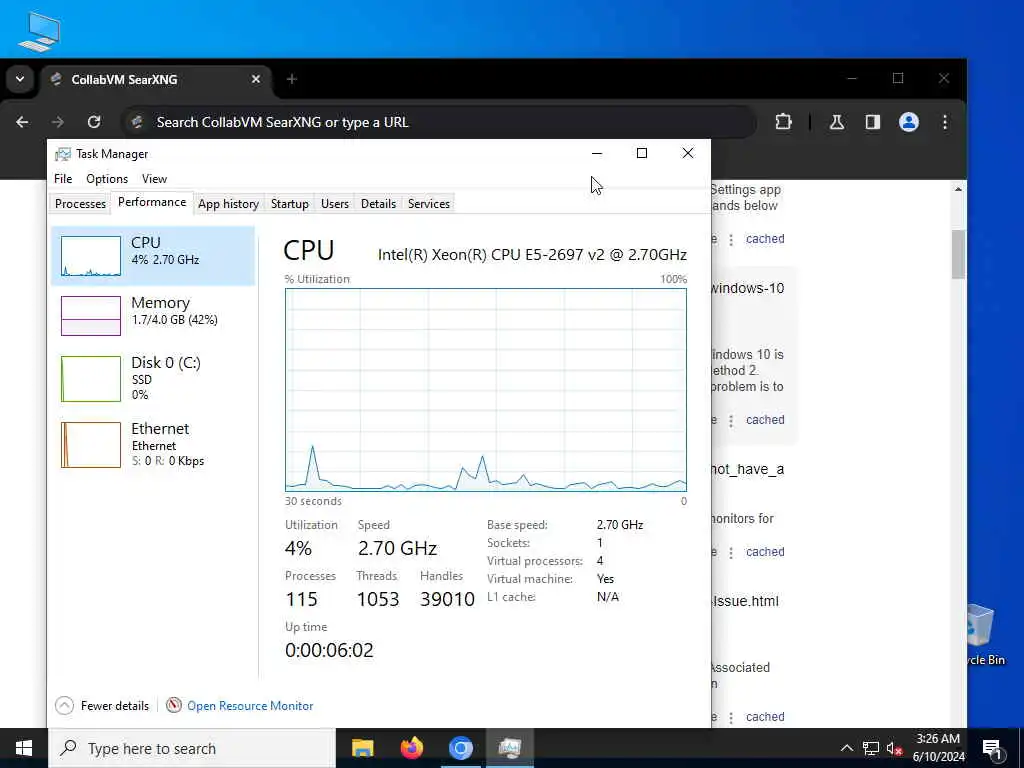Image resolution: width=1024 pixels, height=768 pixels.
Task: Switch to the App history tab
Action: [x=228, y=204]
